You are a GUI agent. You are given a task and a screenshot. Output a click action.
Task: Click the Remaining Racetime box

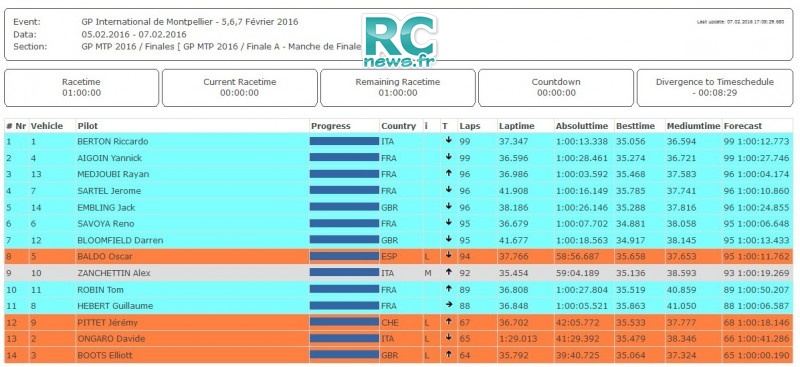click(x=397, y=88)
